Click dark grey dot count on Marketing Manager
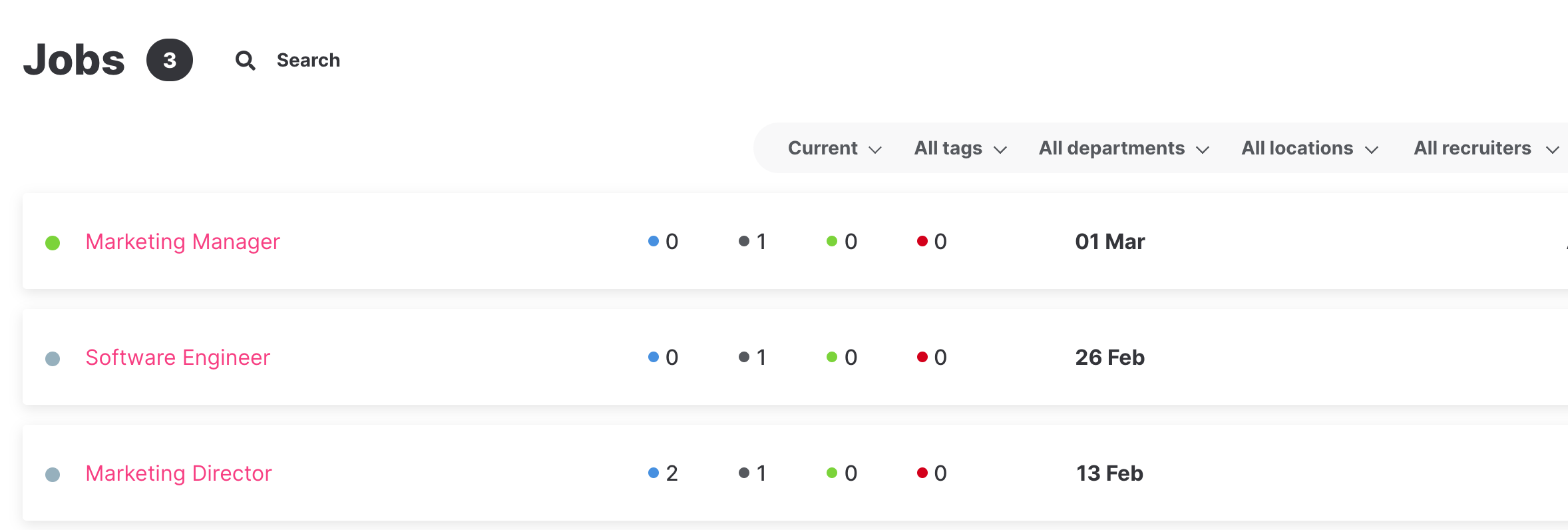 (753, 242)
